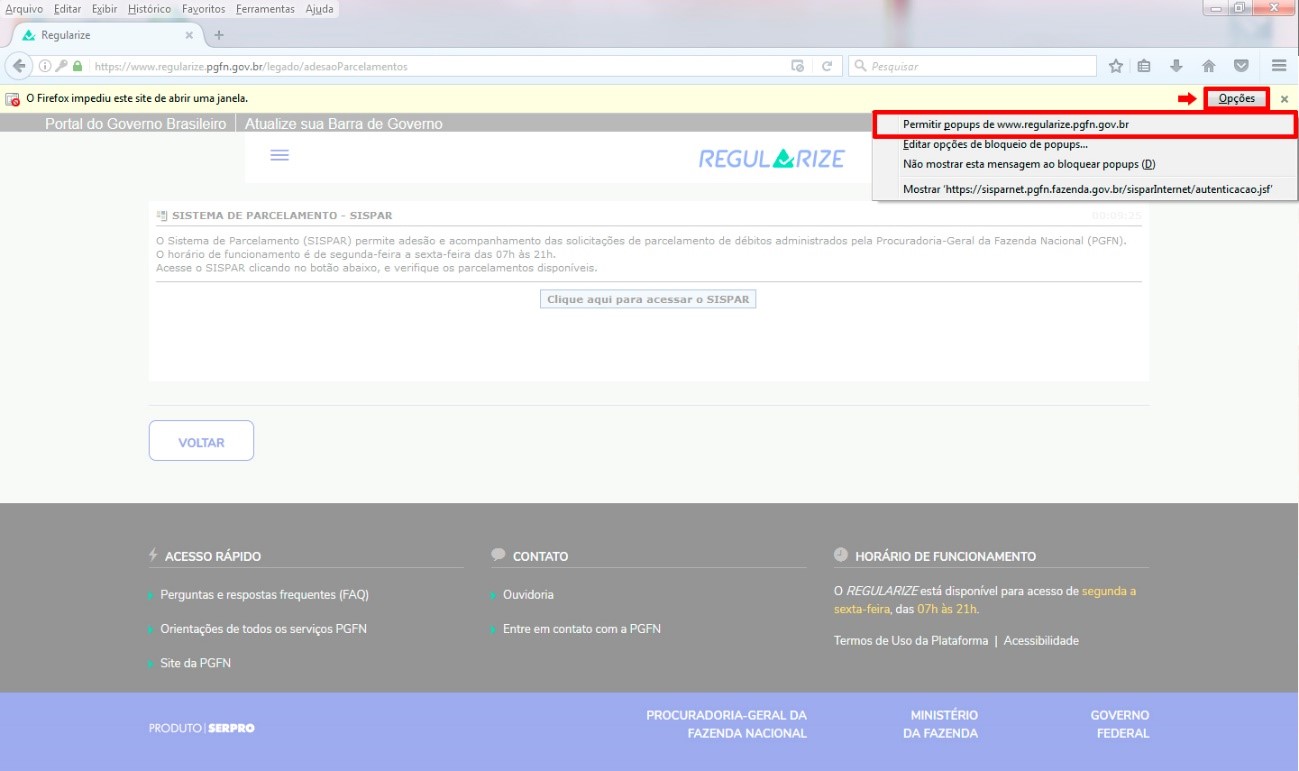The width and height of the screenshot is (1299, 771).
Task: Go to Firefox home page icon
Action: pyautogui.click(x=1208, y=66)
